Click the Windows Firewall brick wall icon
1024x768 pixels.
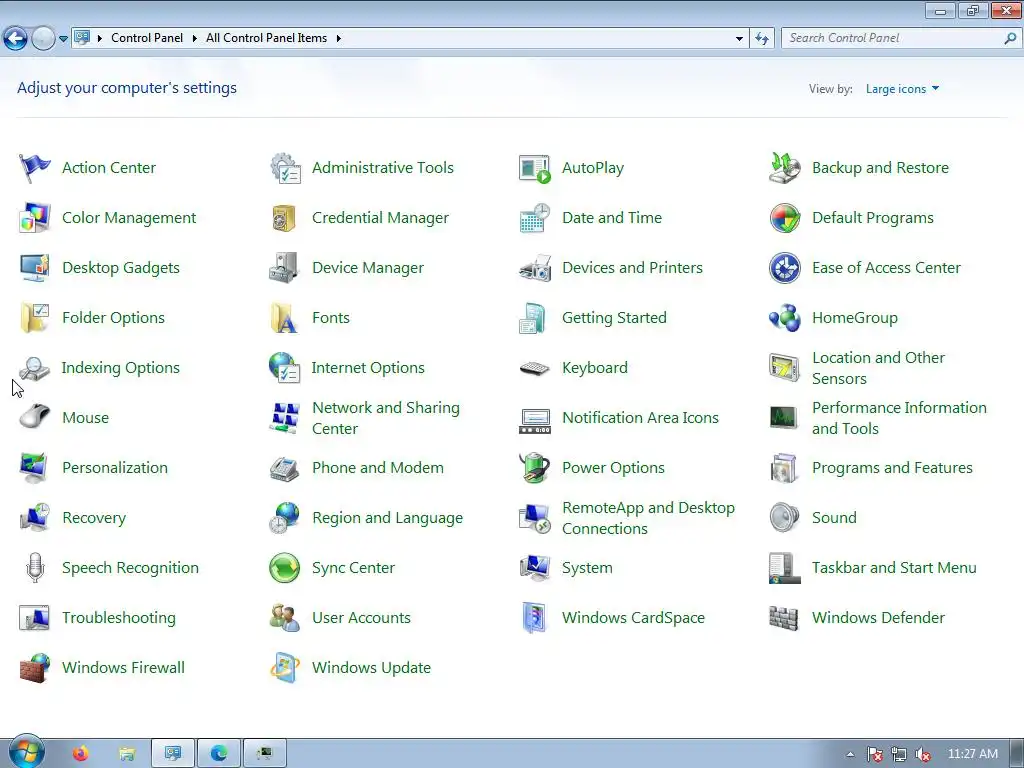pyautogui.click(x=35, y=667)
